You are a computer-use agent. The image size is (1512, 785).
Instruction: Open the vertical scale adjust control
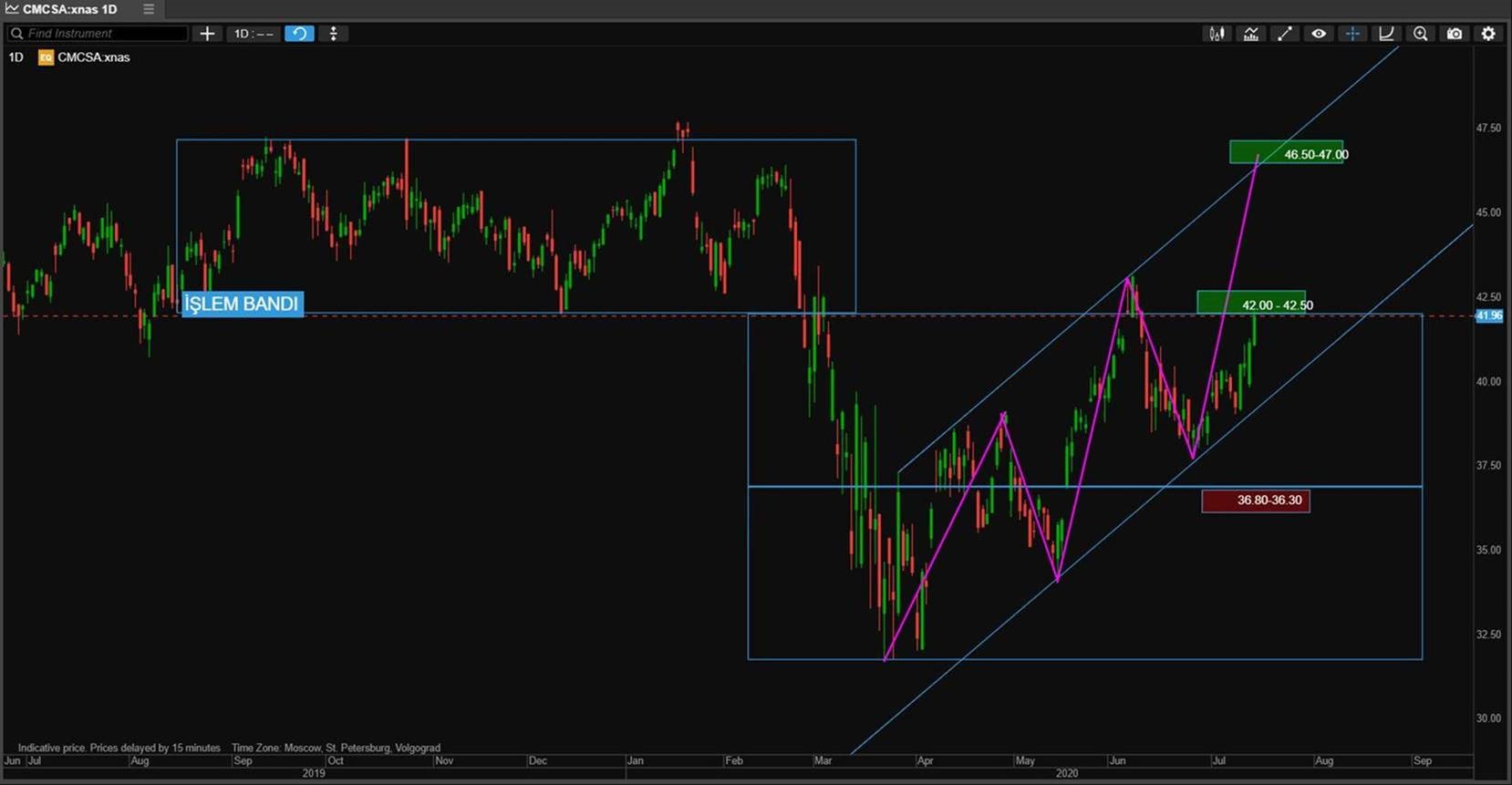coord(334,34)
